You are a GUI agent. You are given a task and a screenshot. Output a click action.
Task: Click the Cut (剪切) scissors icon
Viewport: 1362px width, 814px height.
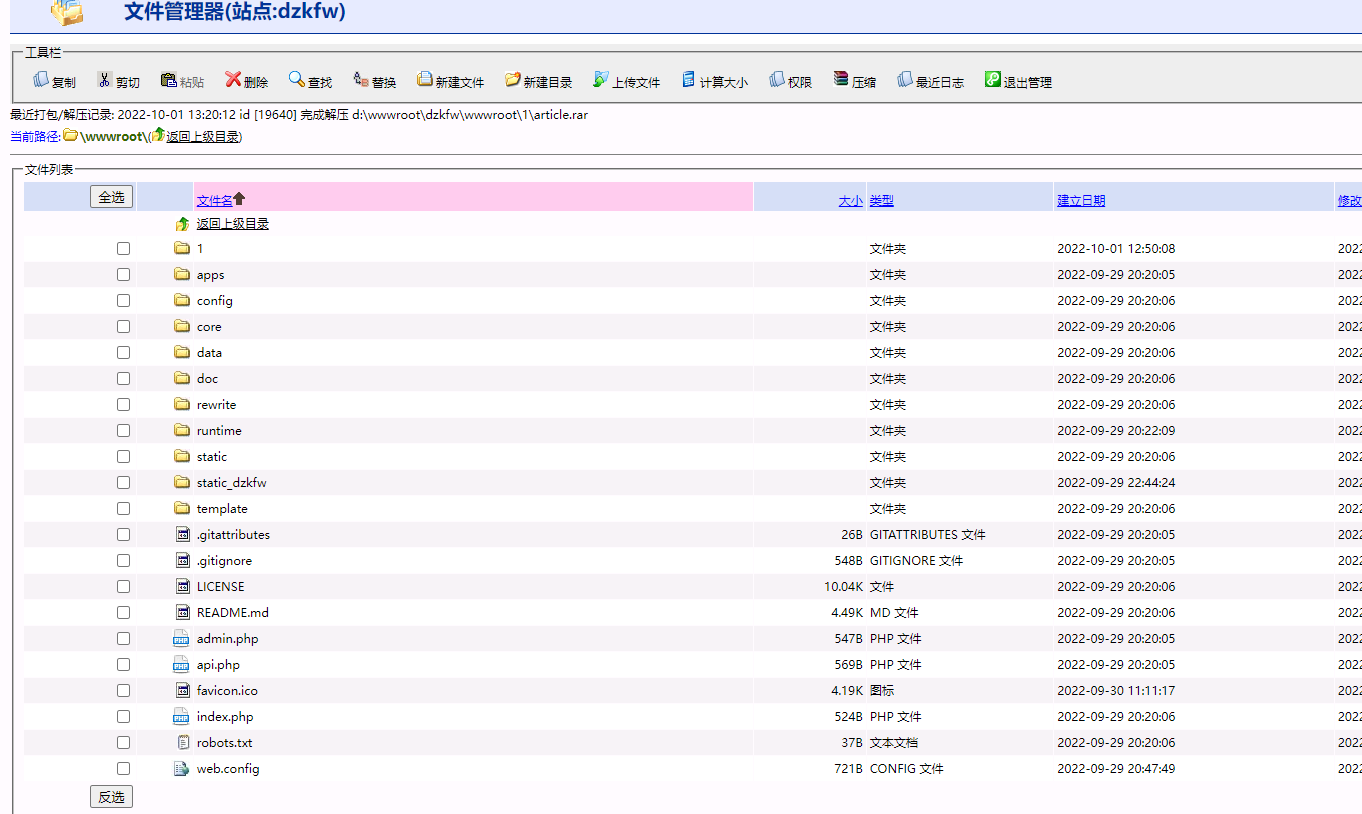click(104, 80)
